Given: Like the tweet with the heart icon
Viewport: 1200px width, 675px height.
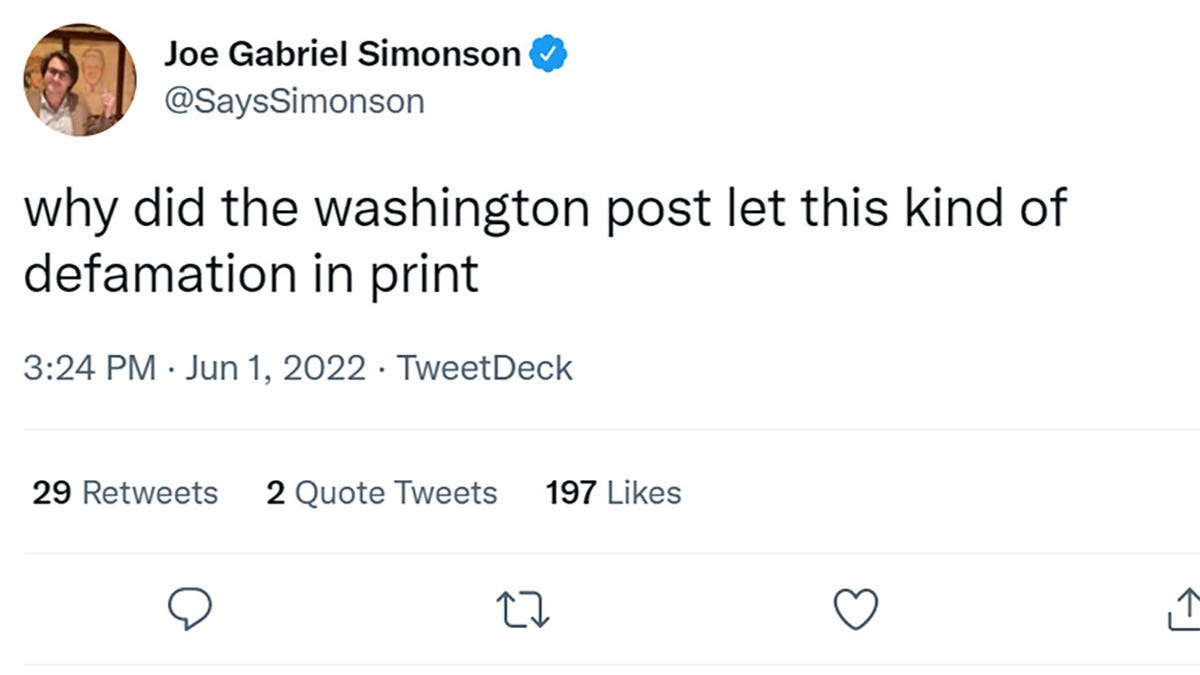Looking at the screenshot, I should (856, 609).
